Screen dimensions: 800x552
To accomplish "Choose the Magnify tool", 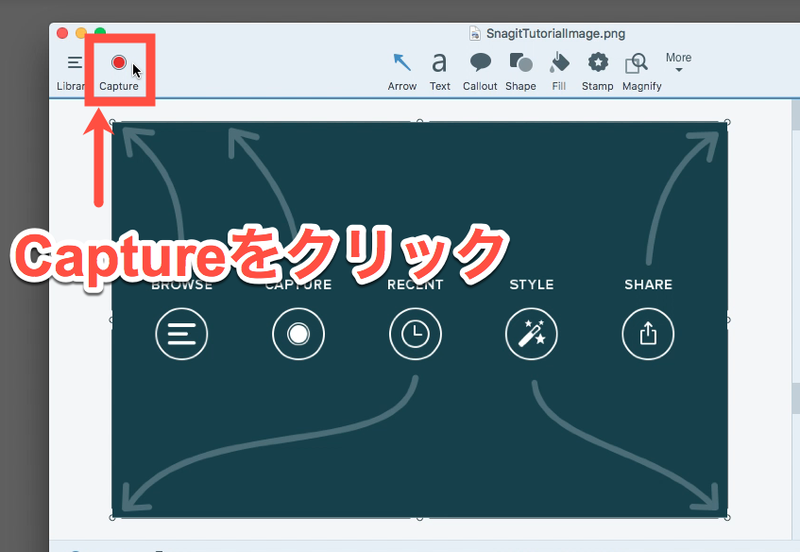I will 642,71.
